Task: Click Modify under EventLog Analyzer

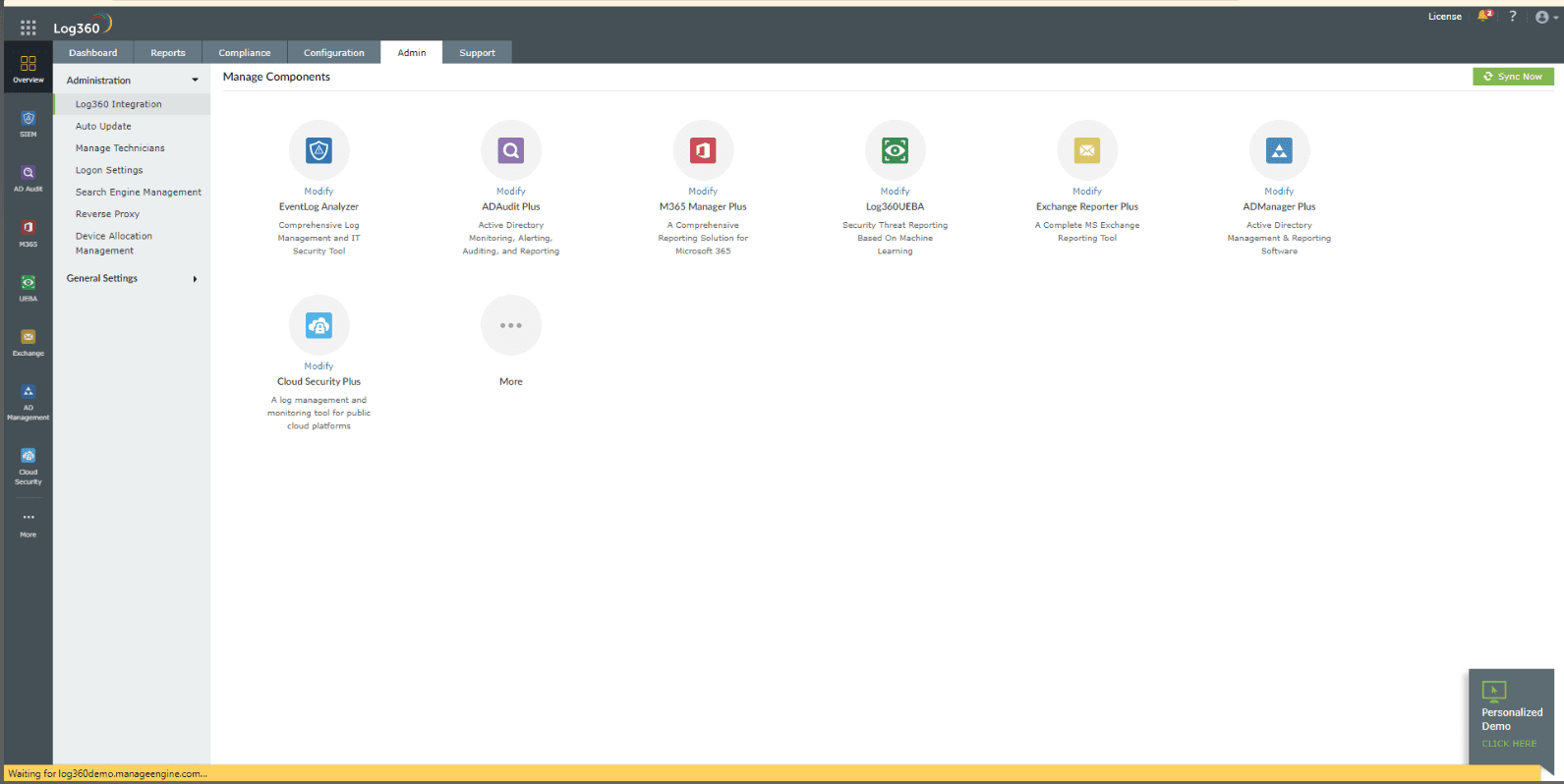Action: point(319,192)
